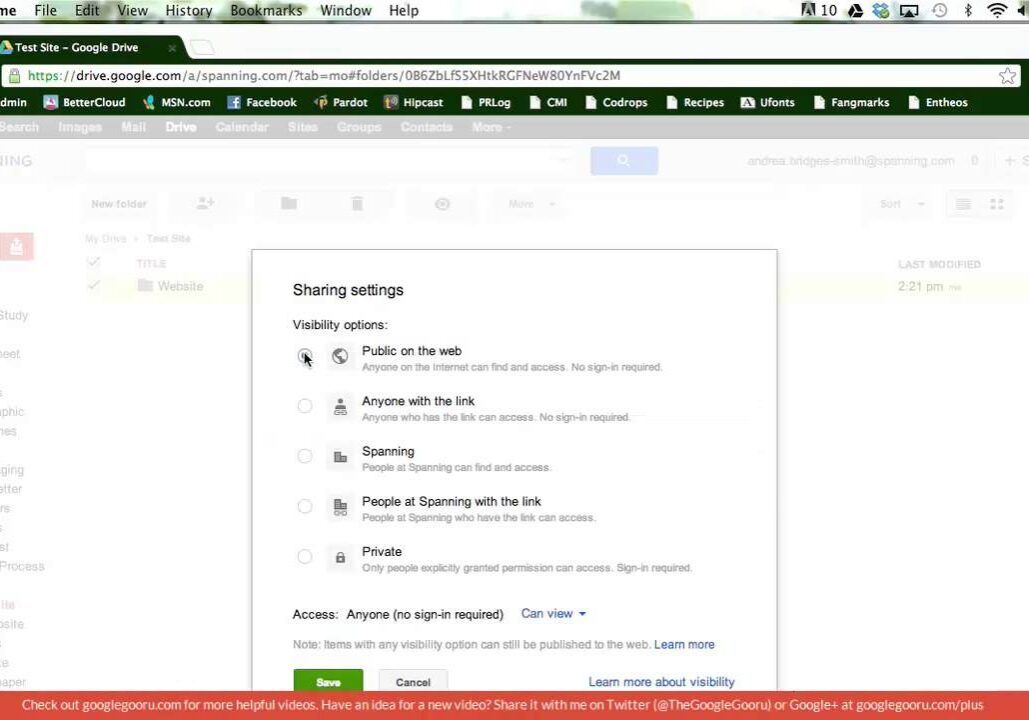Open the Can view access dropdown
The width and height of the screenshot is (1029, 720).
point(553,614)
